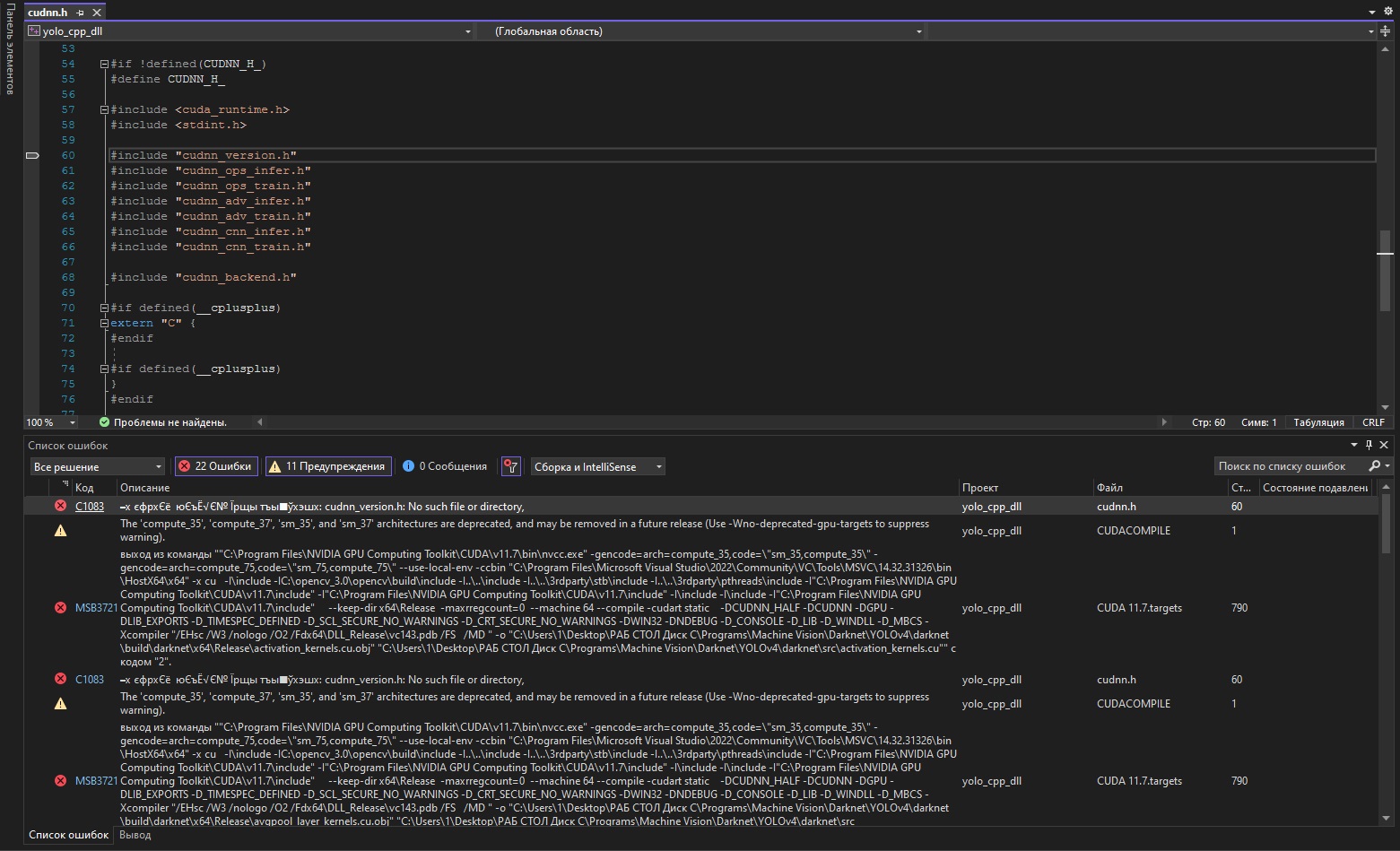Collapse the #if !defined(CUDNN_H_) block
This screenshot has width=1400, height=851.
(104, 65)
